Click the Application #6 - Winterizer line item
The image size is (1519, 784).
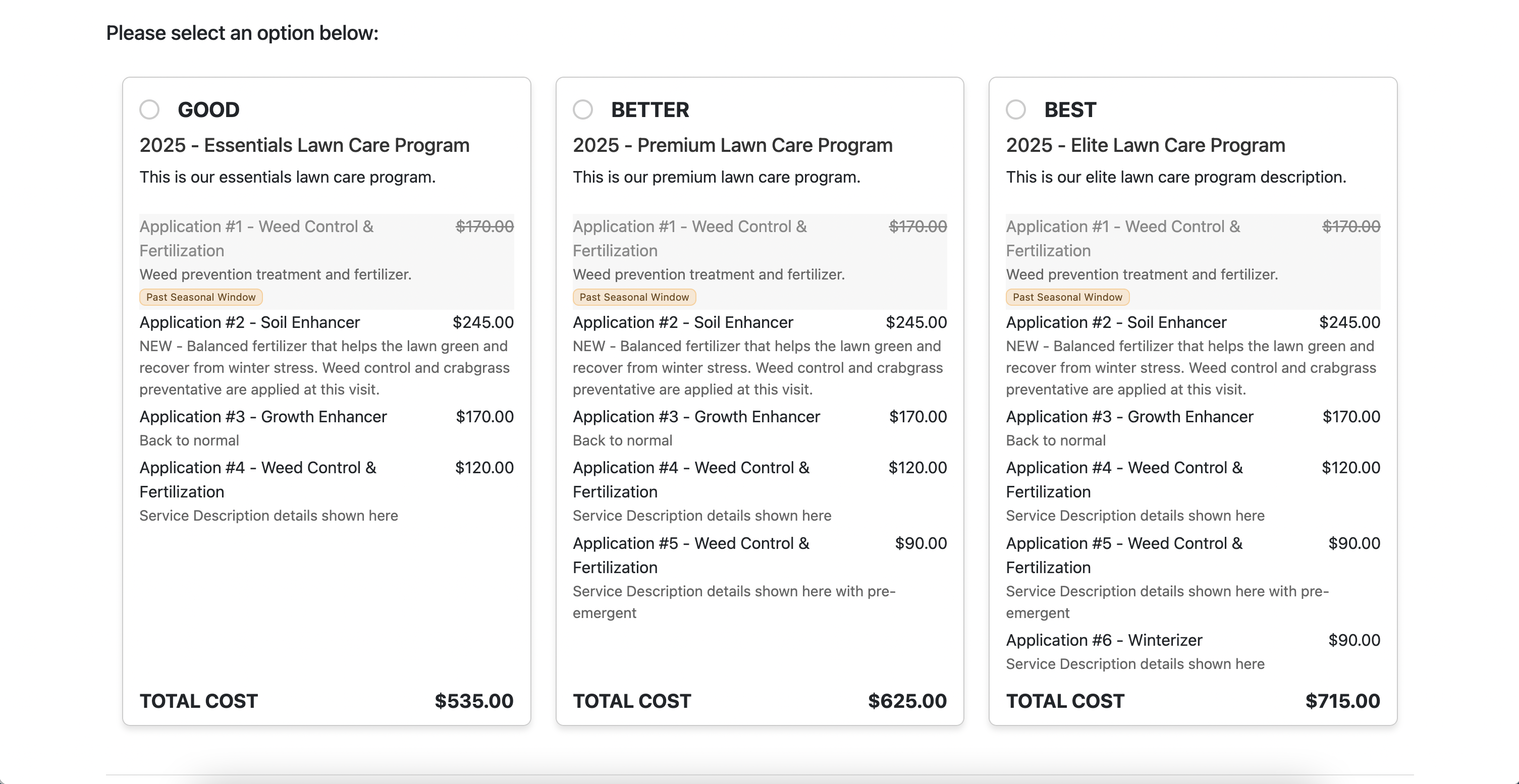(1104, 640)
